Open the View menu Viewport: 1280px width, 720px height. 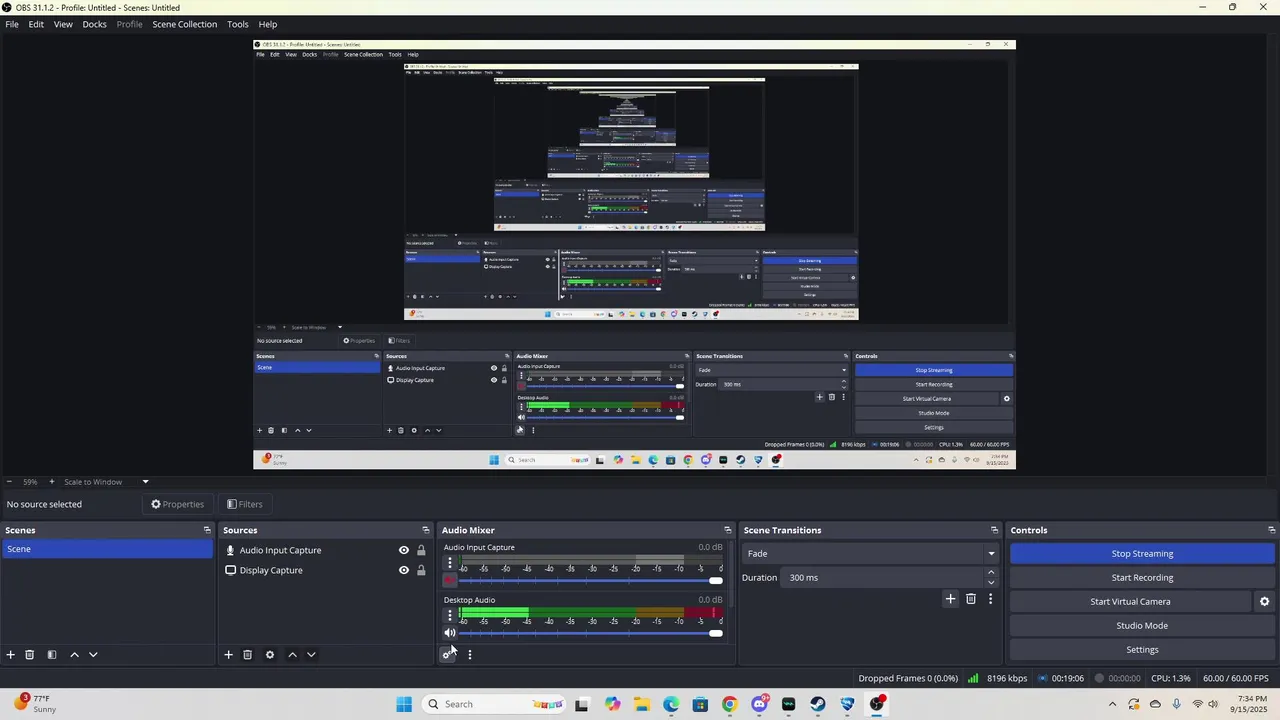click(63, 24)
